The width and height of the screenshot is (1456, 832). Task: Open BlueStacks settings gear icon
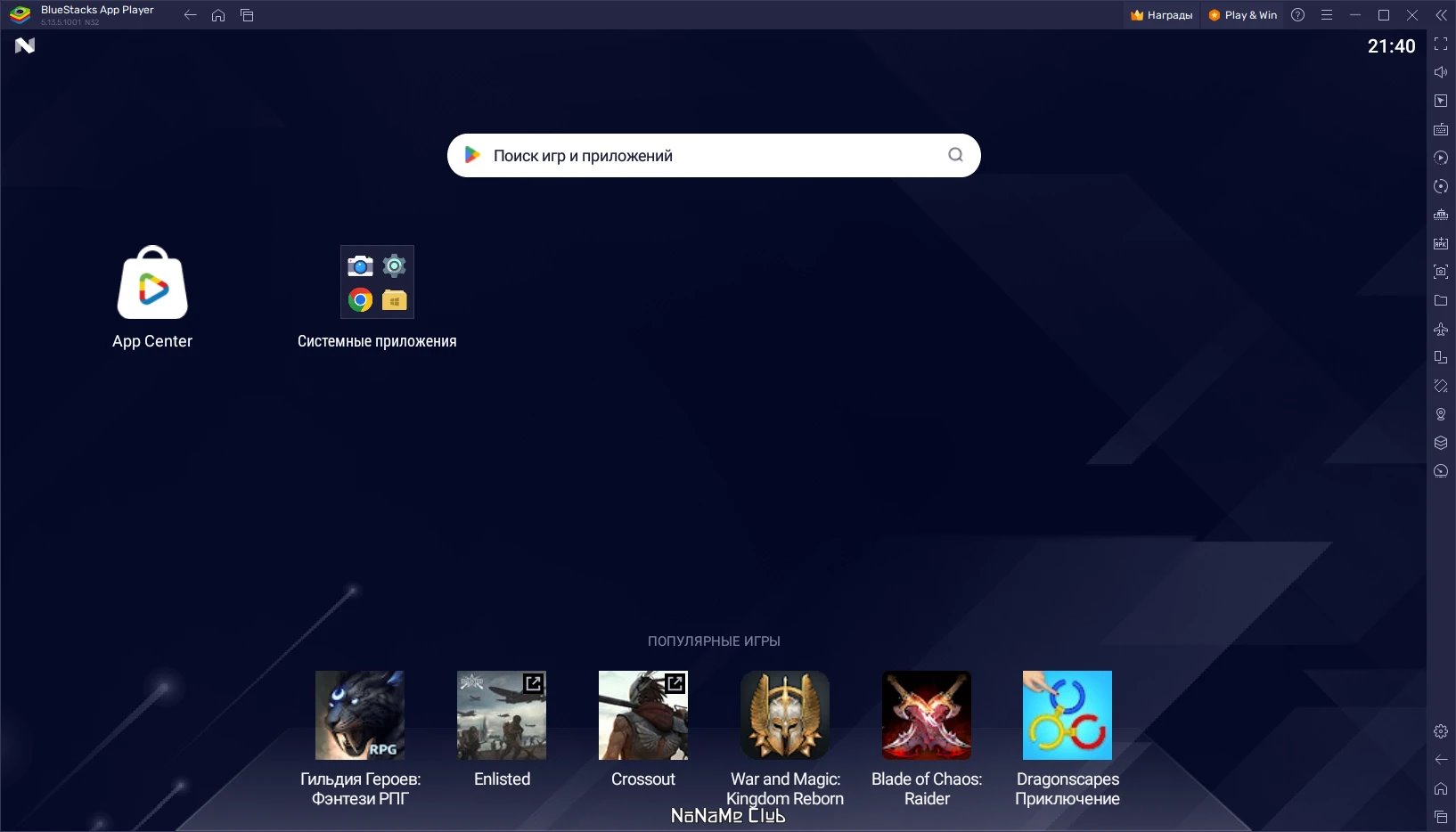coord(1441,731)
